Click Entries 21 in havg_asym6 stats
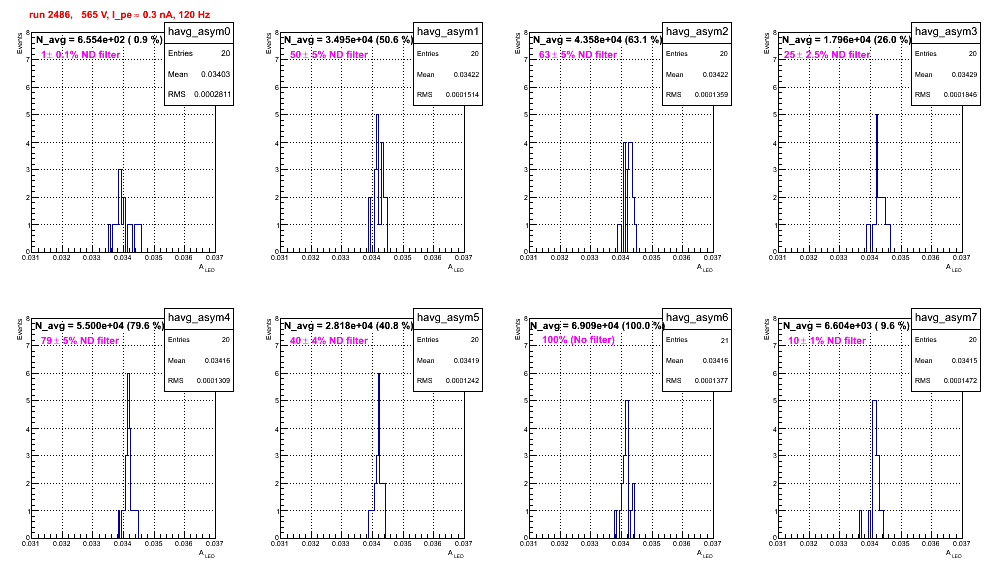 [697, 340]
